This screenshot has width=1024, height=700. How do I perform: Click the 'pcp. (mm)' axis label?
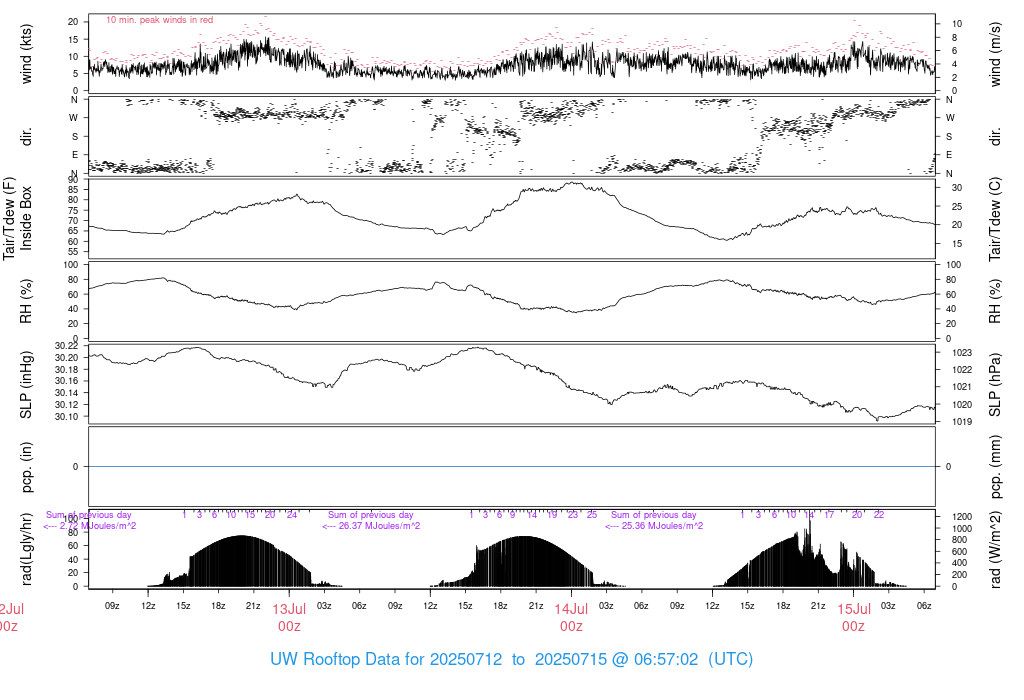tap(995, 467)
